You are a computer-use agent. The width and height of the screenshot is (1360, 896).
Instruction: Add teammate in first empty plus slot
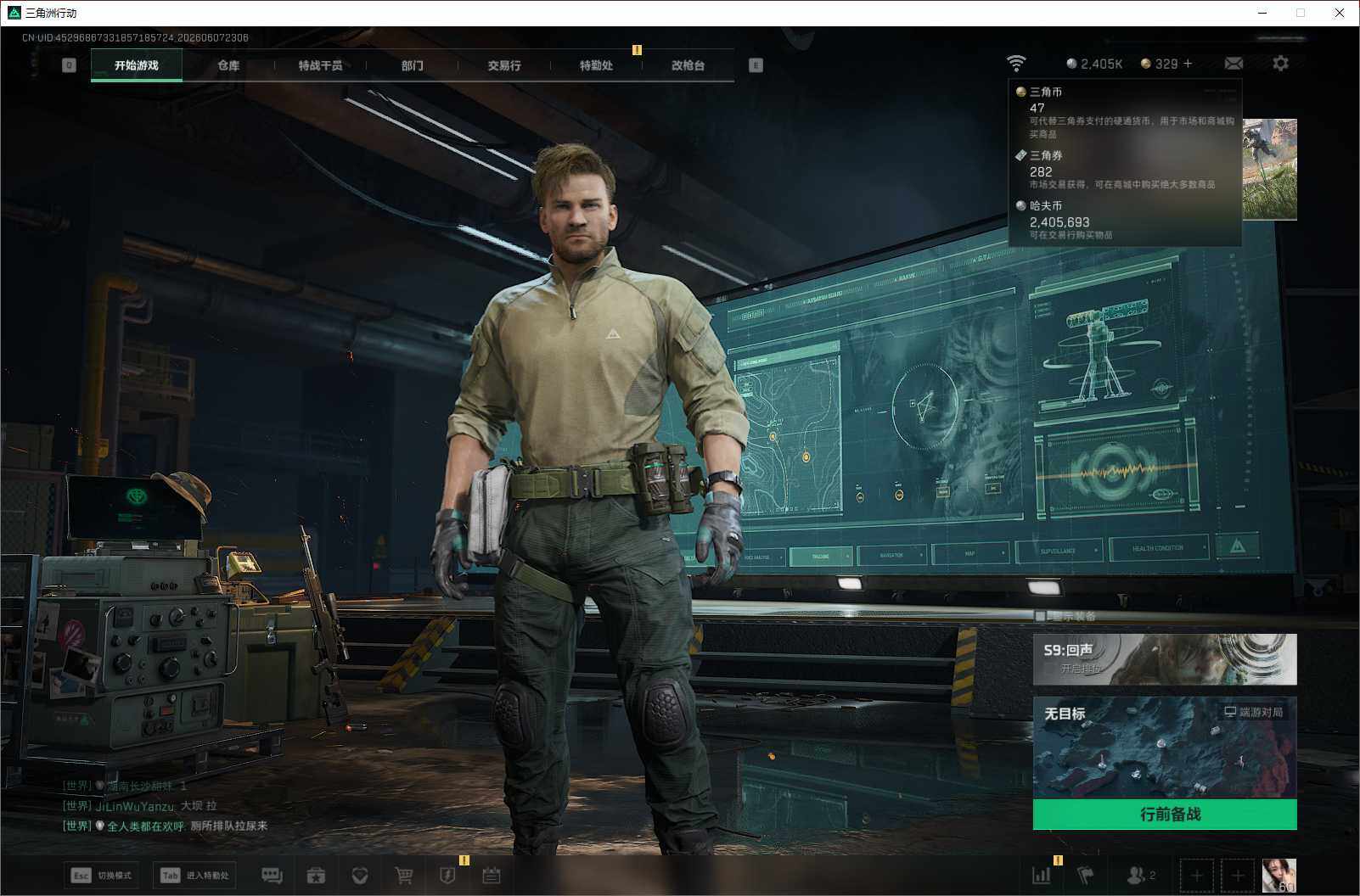pyautogui.click(x=1196, y=875)
